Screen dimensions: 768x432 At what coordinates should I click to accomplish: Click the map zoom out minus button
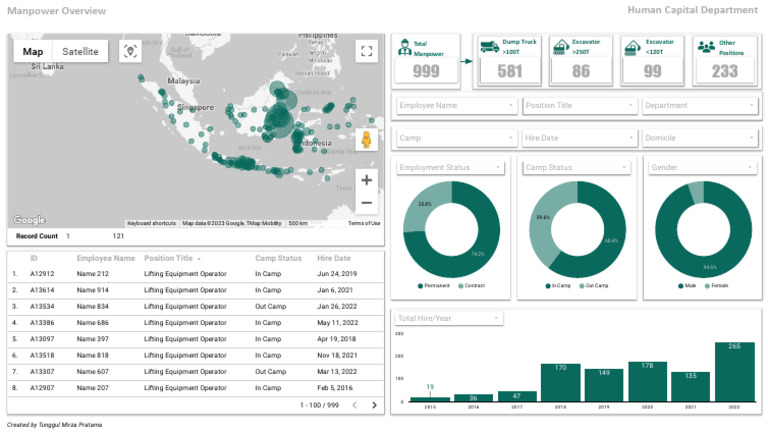click(x=366, y=203)
